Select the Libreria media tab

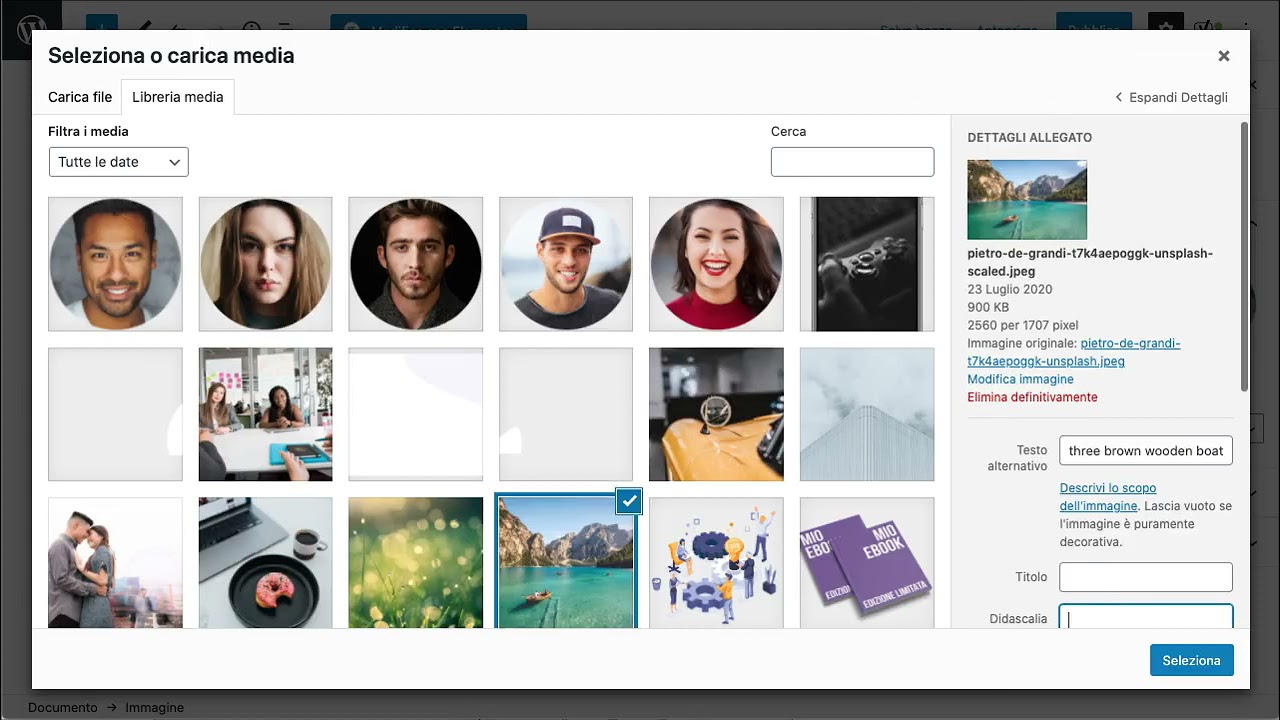click(x=178, y=97)
